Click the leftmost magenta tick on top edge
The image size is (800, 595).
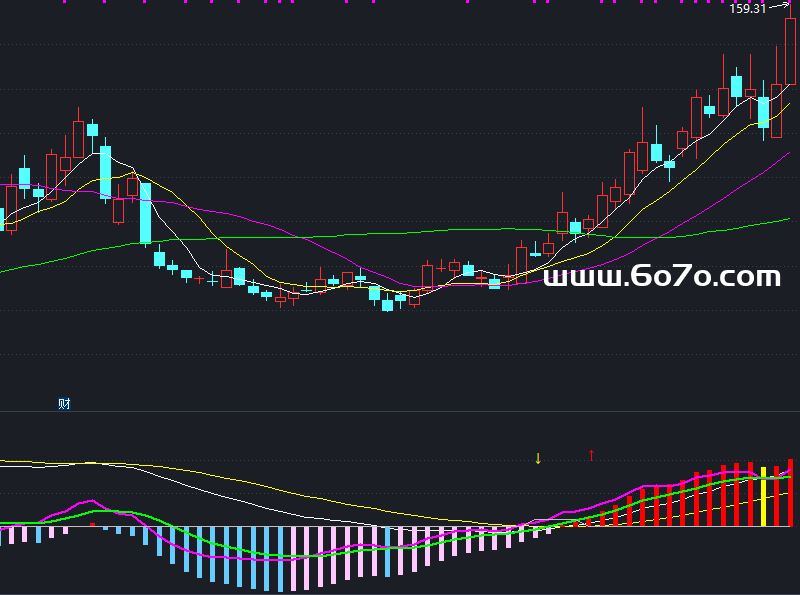[62, 3]
